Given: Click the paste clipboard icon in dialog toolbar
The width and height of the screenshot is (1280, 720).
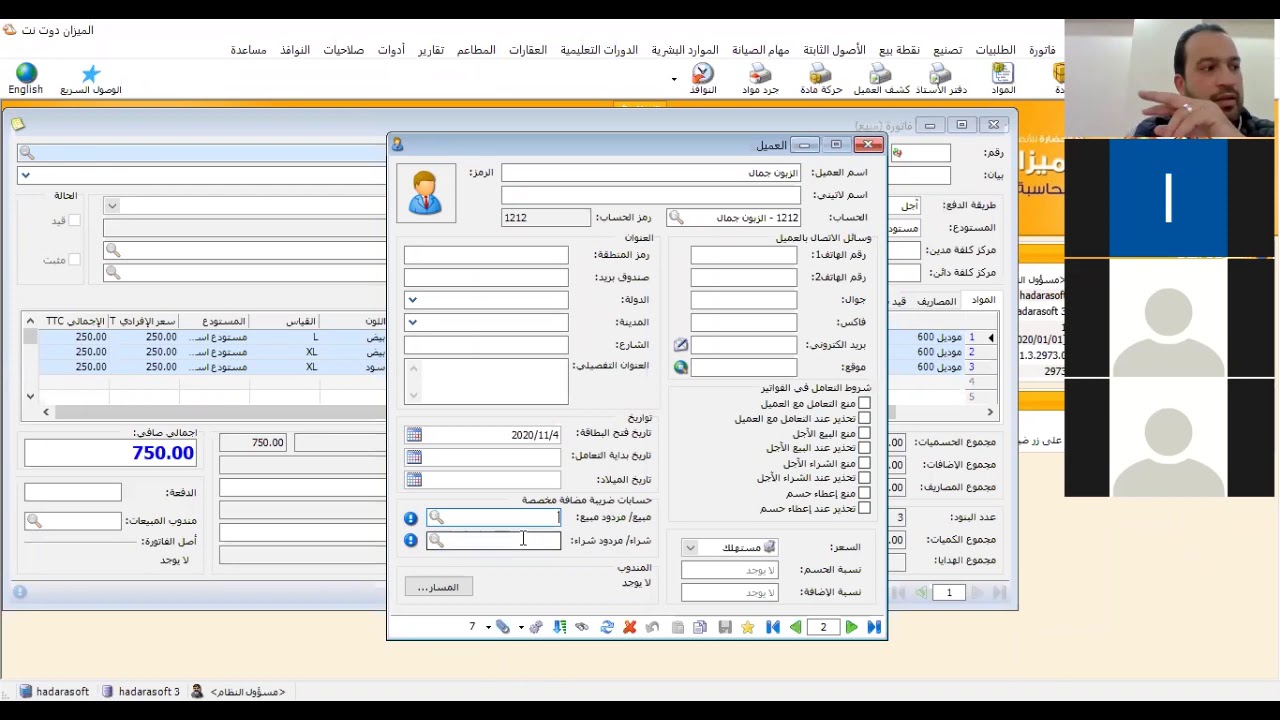Looking at the screenshot, I should point(677,628).
